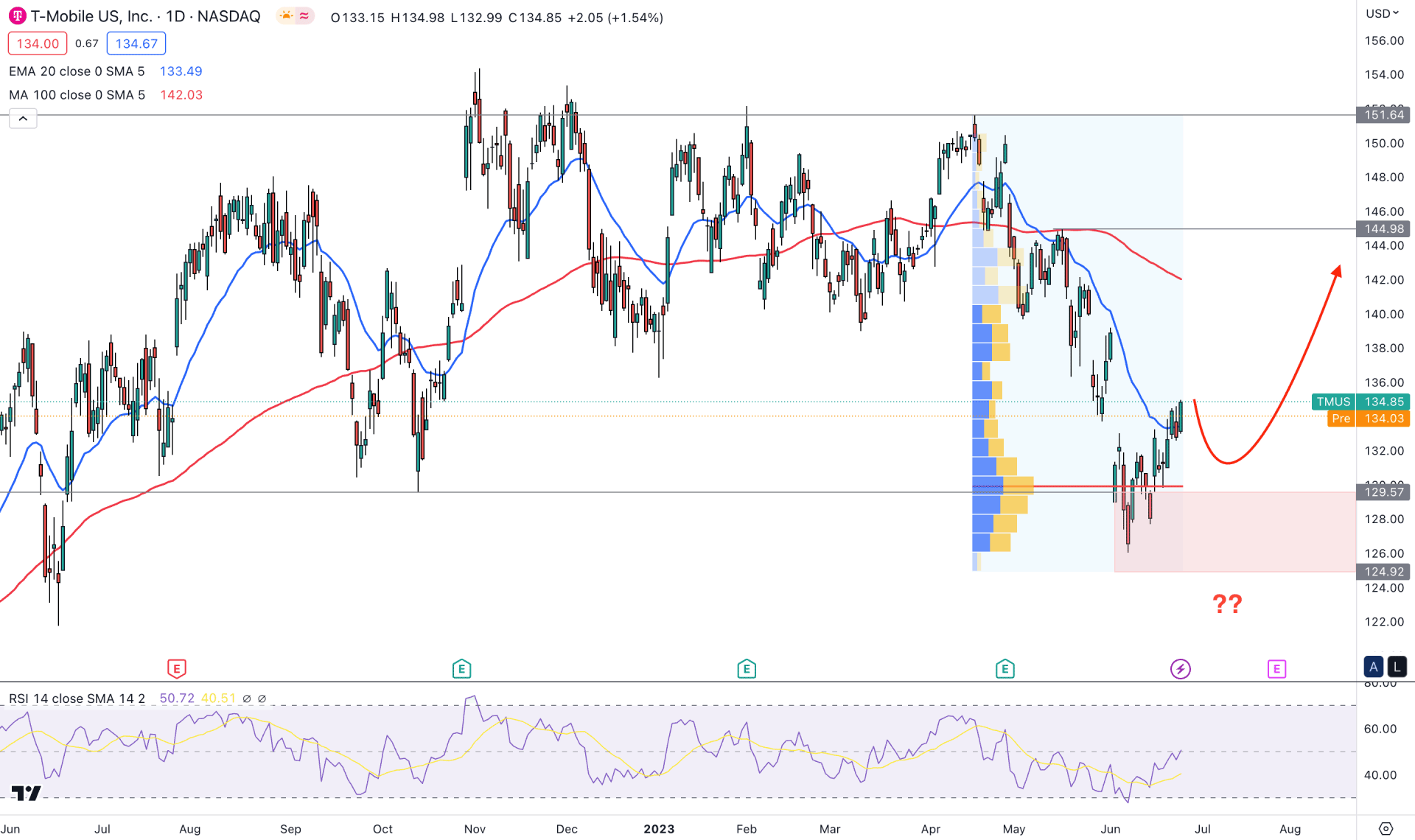
Task: Click the TradingView logo
Action: [27, 793]
